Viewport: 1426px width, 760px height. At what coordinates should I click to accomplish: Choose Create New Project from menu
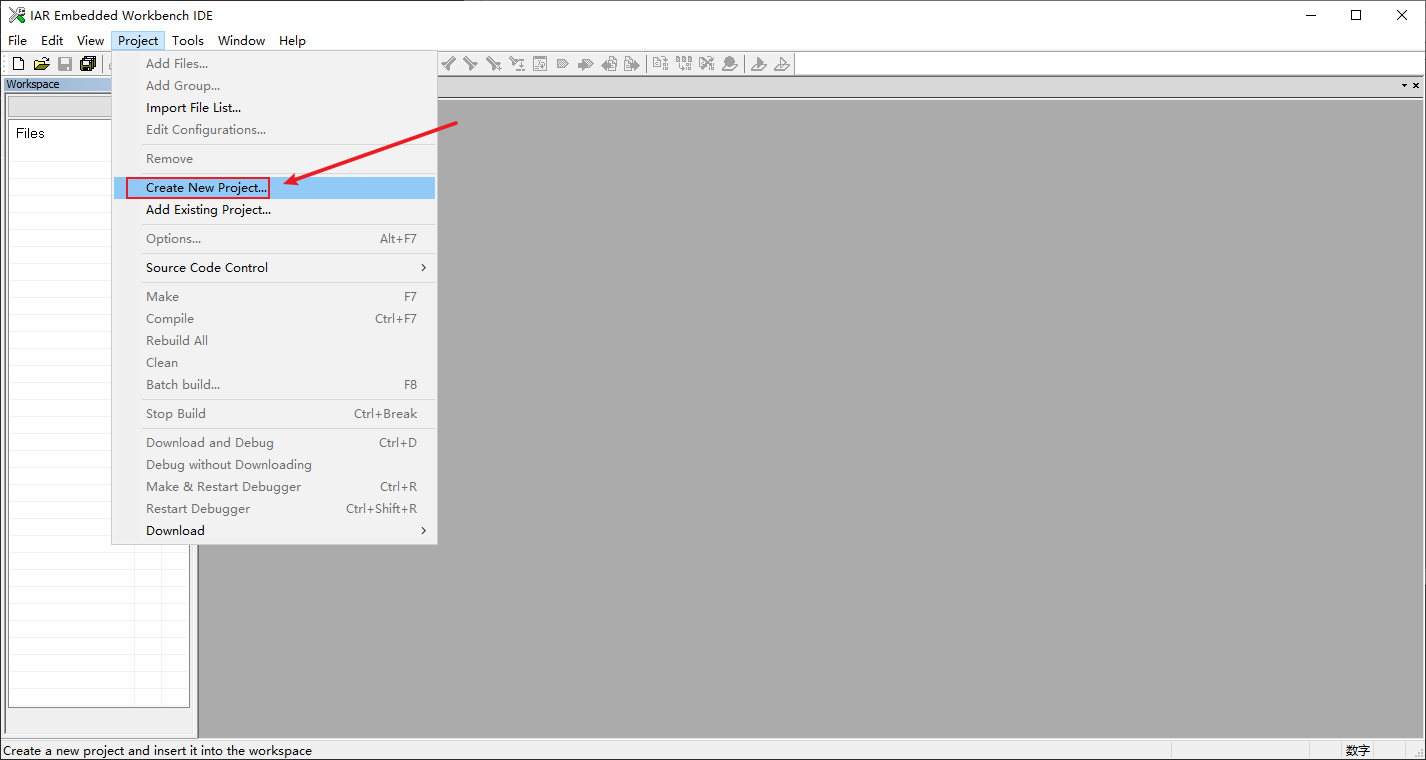coord(274,188)
